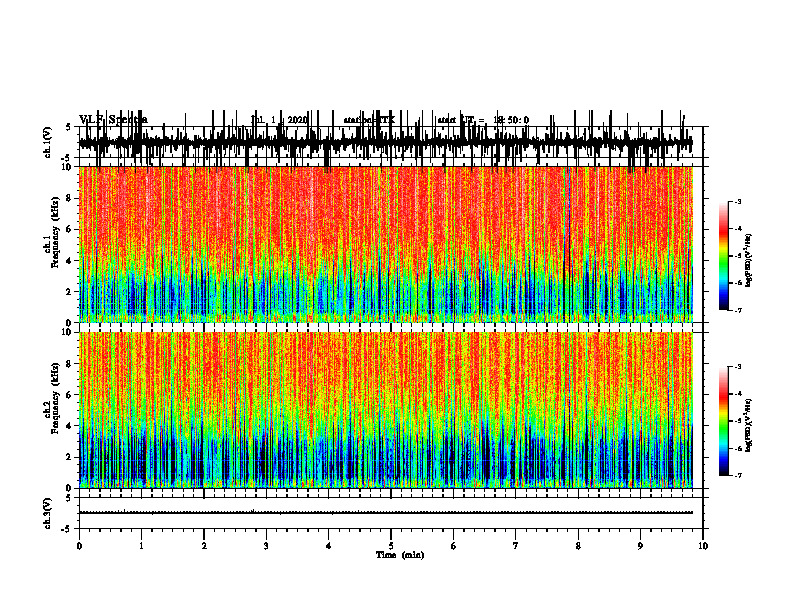792x612 pixels.
Task: Click ch.3 voltage axis tick '-5'
Action: pyautogui.click(x=67, y=529)
